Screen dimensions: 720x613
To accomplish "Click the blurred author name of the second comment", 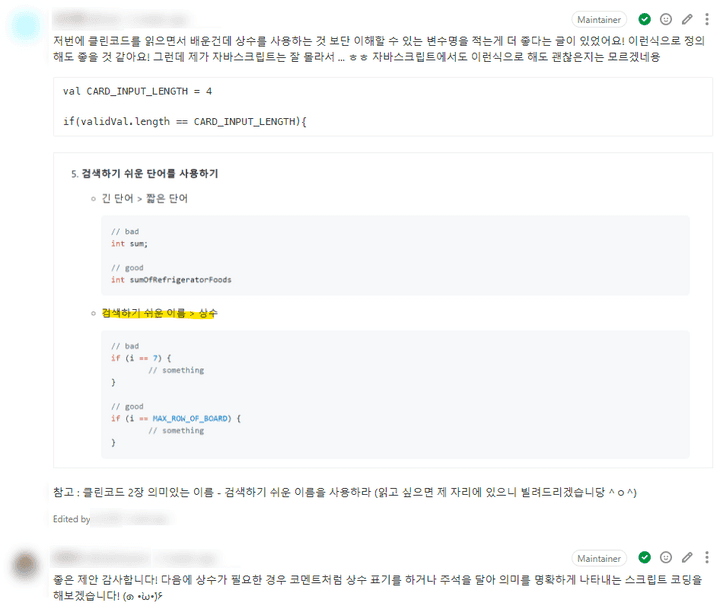I will (x=85, y=557).
